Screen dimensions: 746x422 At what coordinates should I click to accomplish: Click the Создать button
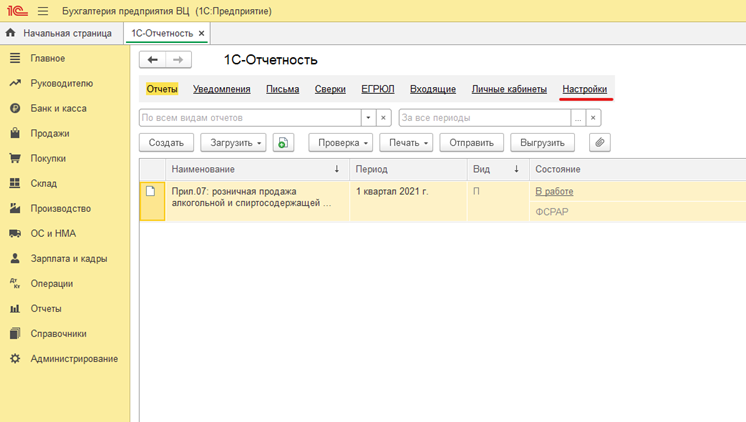(x=166, y=143)
